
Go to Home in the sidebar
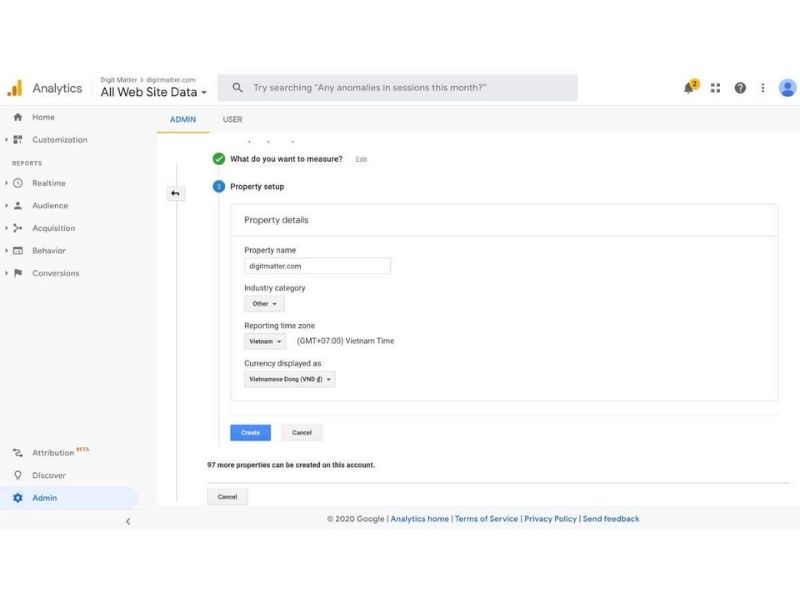(43, 117)
